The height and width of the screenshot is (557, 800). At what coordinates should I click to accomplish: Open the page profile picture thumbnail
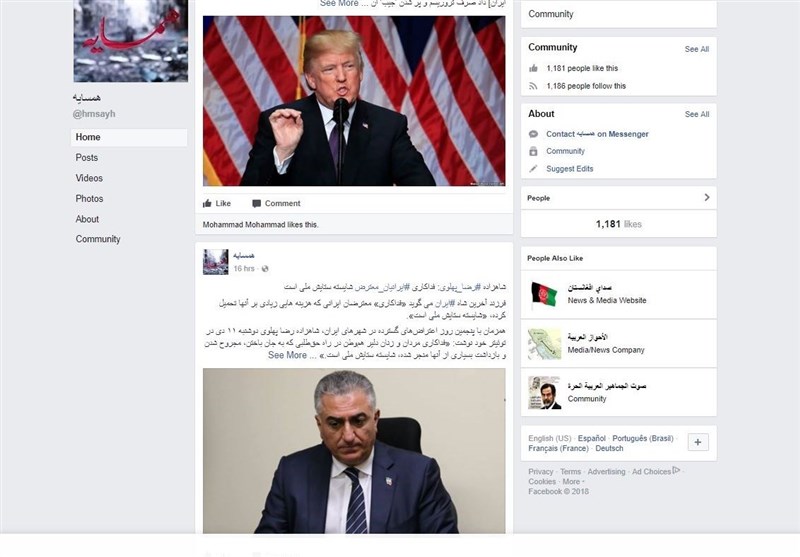pyautogui.click(x=131, y=41)
